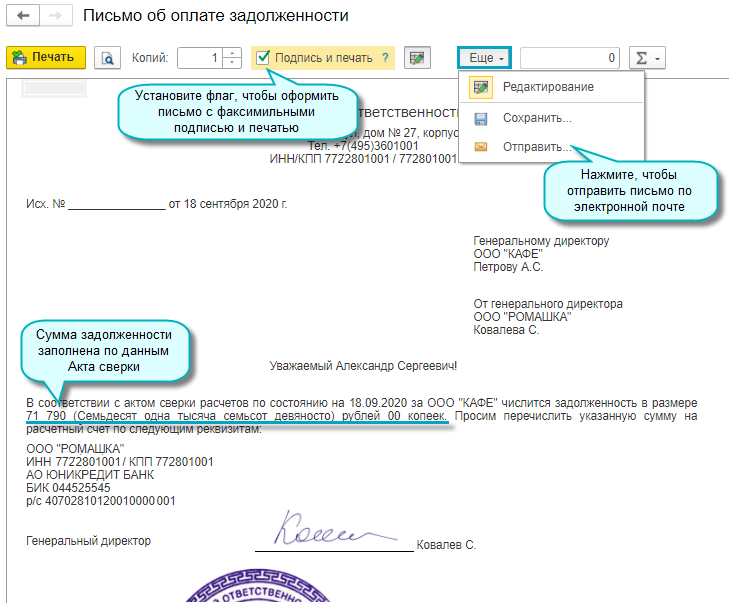Image resolution: width=729 pixels, height=603 pixels.
Task: Click the handwritten facsimile signature
Action: [x=335, y=528]
